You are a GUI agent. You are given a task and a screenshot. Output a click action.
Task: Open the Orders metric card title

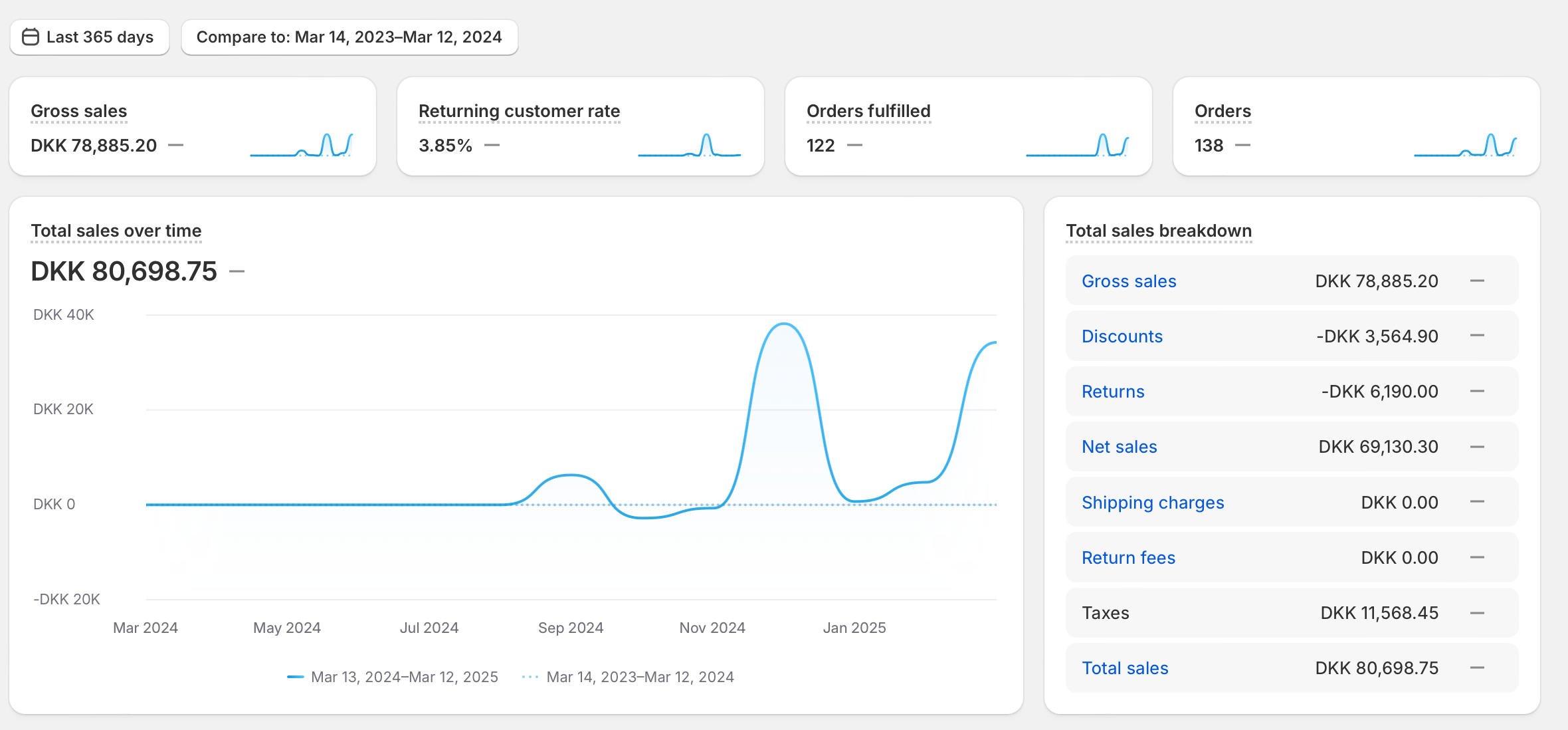click(1222, 111)
